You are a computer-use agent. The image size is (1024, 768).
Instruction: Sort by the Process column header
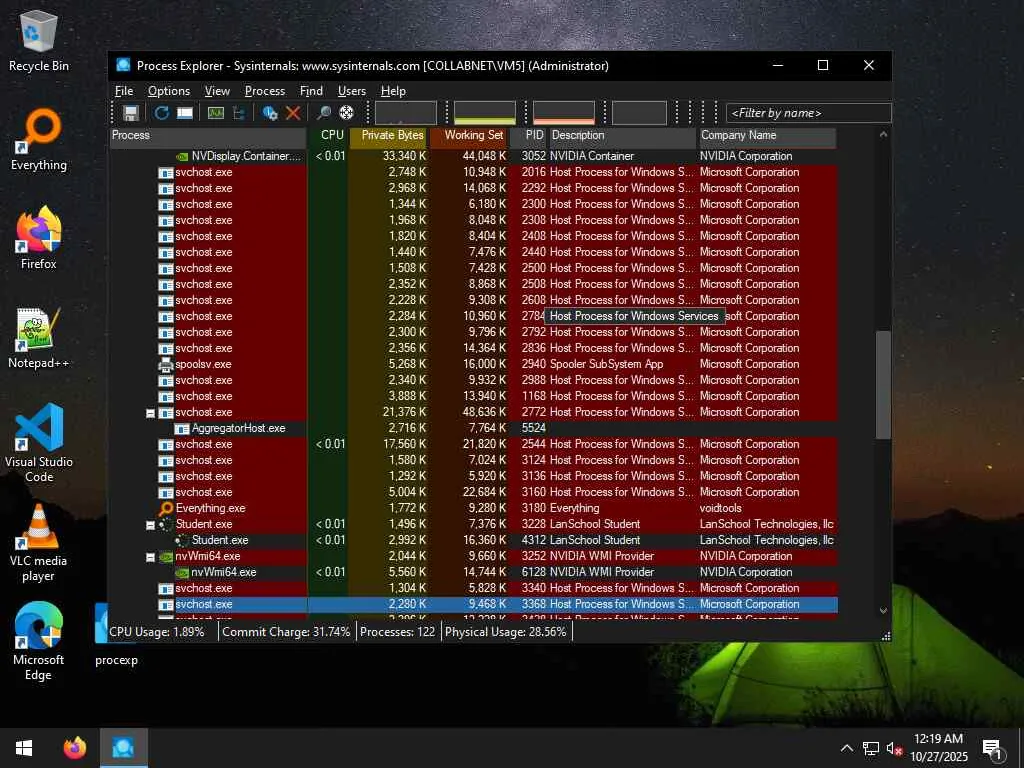(x=208, y=136)
